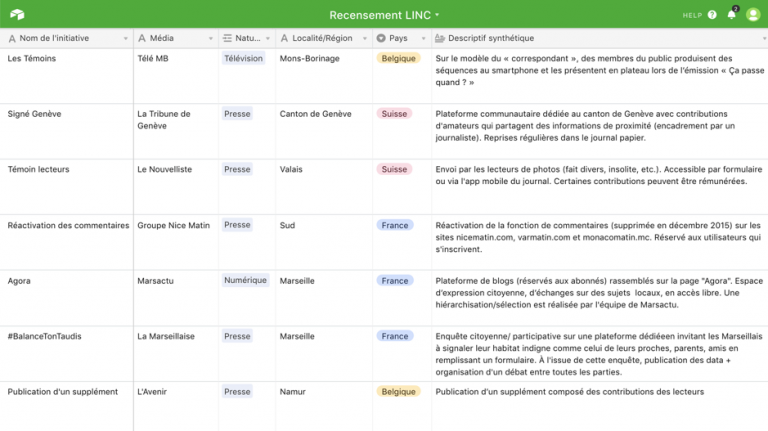768x431 pixels.
Task: Click Presse tag in Témoin lecteurs row
Action: (x=237, y=169)
